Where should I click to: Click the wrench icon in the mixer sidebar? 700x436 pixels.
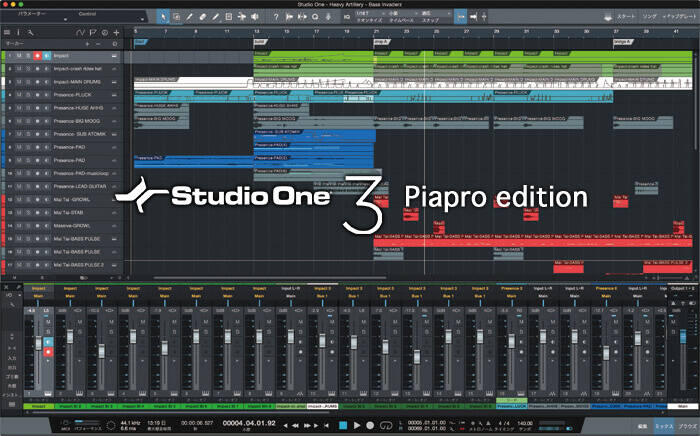12,305
